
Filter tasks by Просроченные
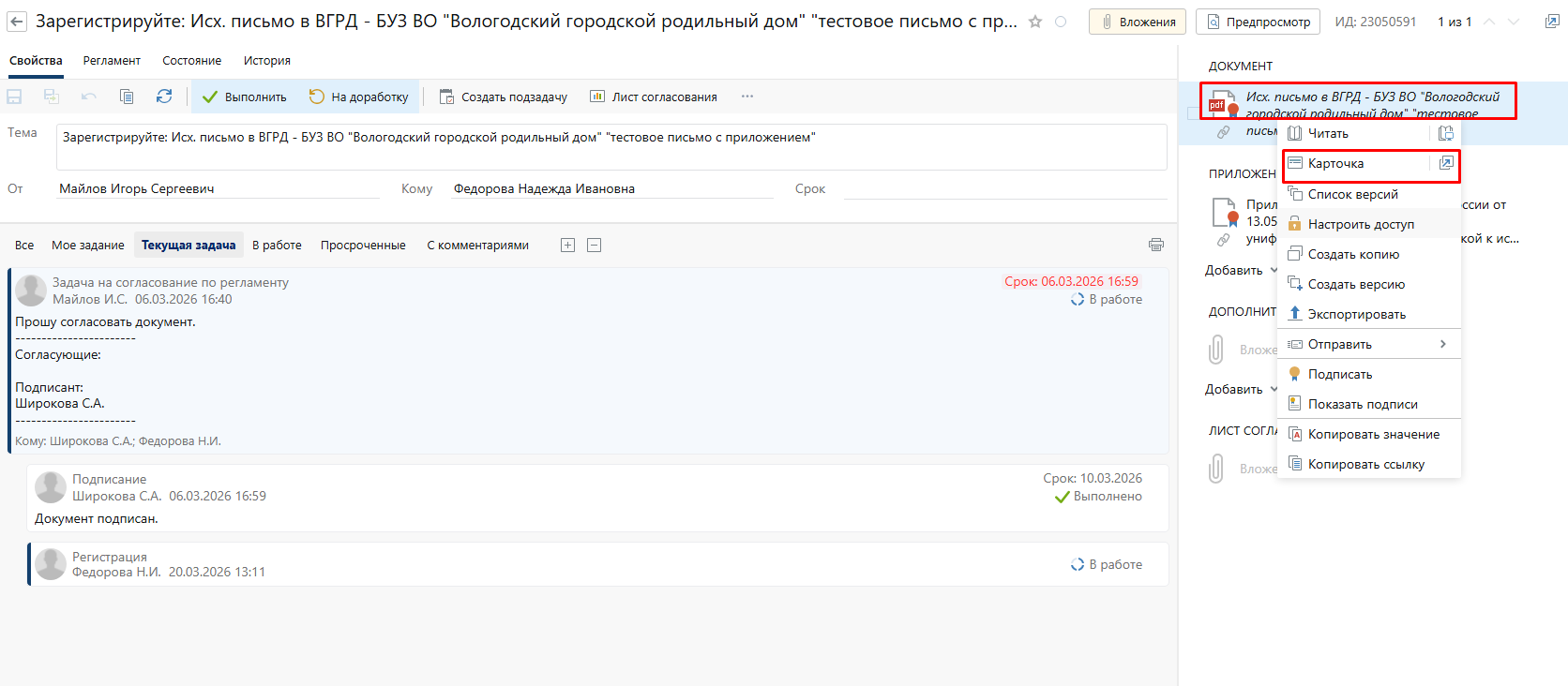pyautogui.click(x=363, y=246)
